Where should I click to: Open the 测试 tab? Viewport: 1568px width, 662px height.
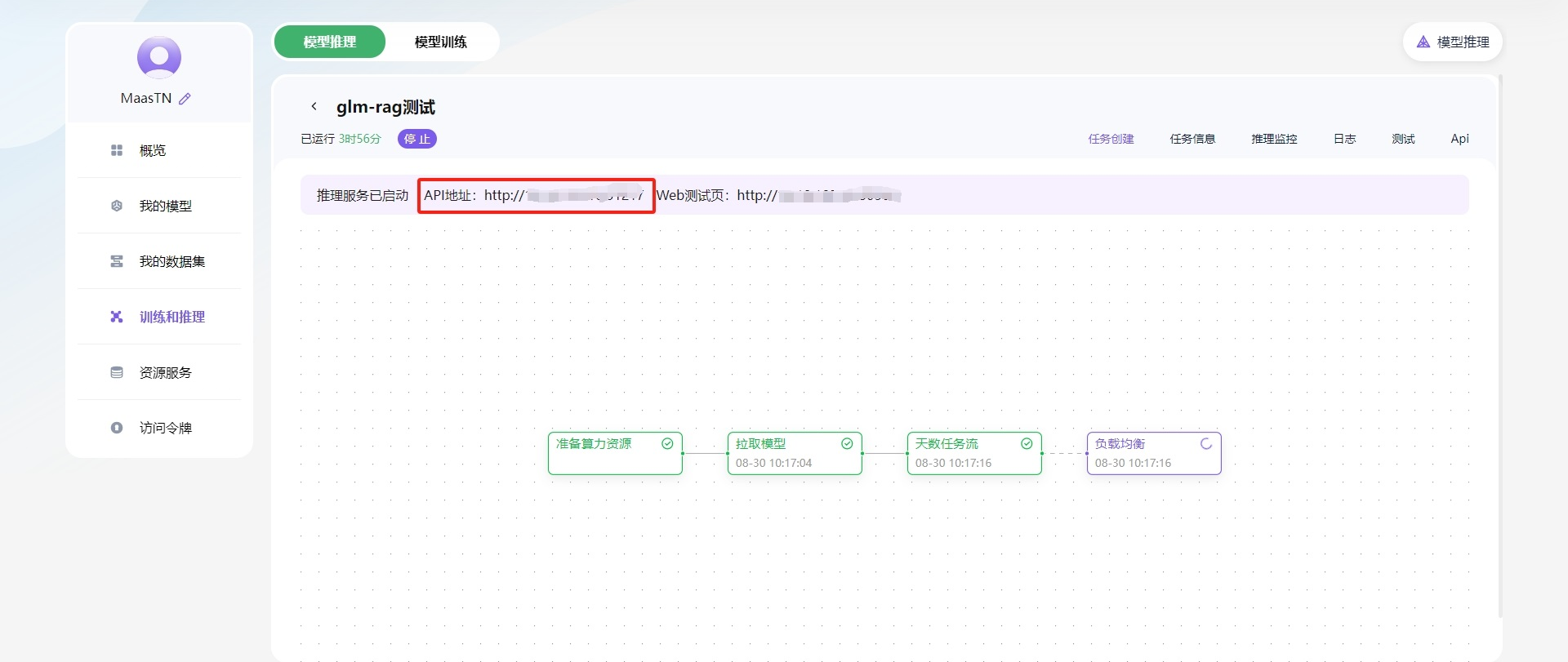click(1403, 139)
